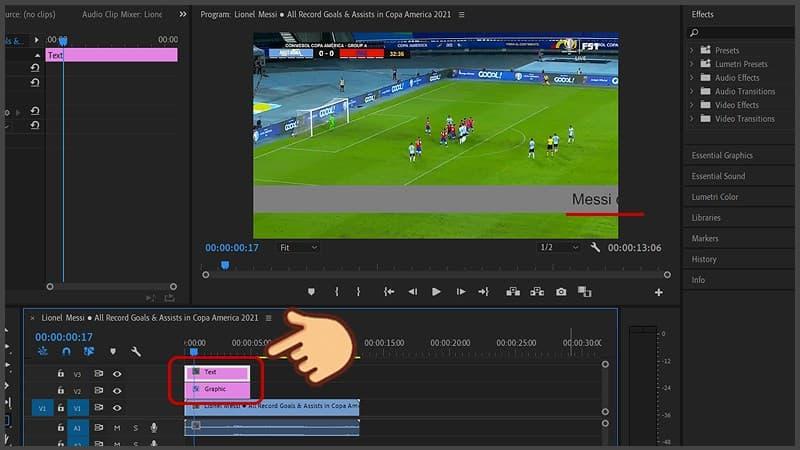Screen dimensions: 800x450
Task: Click the timeline playhead handle
Action: click(x=193, y=352)
